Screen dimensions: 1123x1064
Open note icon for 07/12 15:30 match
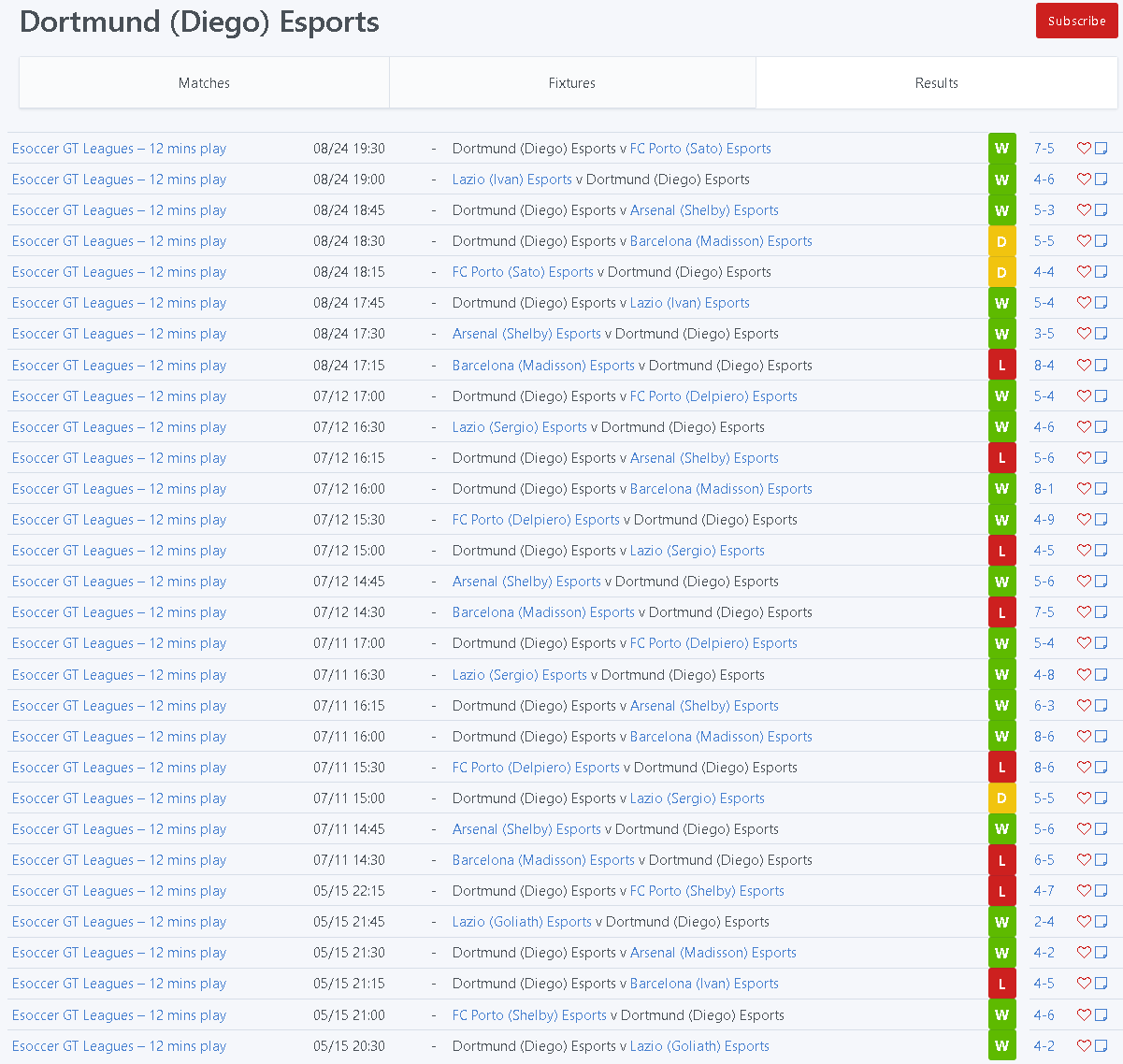click(1101, 519)
